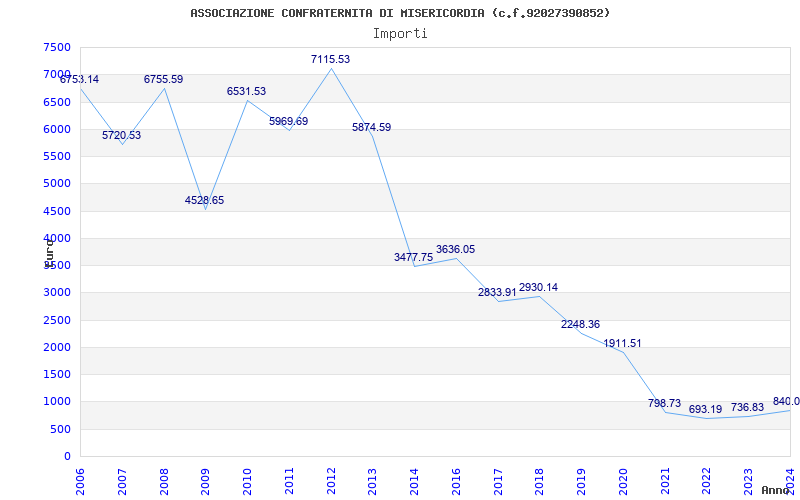Screen dimensions: 800x500
Task: Click the y-axis tick 1000
Action: click(57, 402)
